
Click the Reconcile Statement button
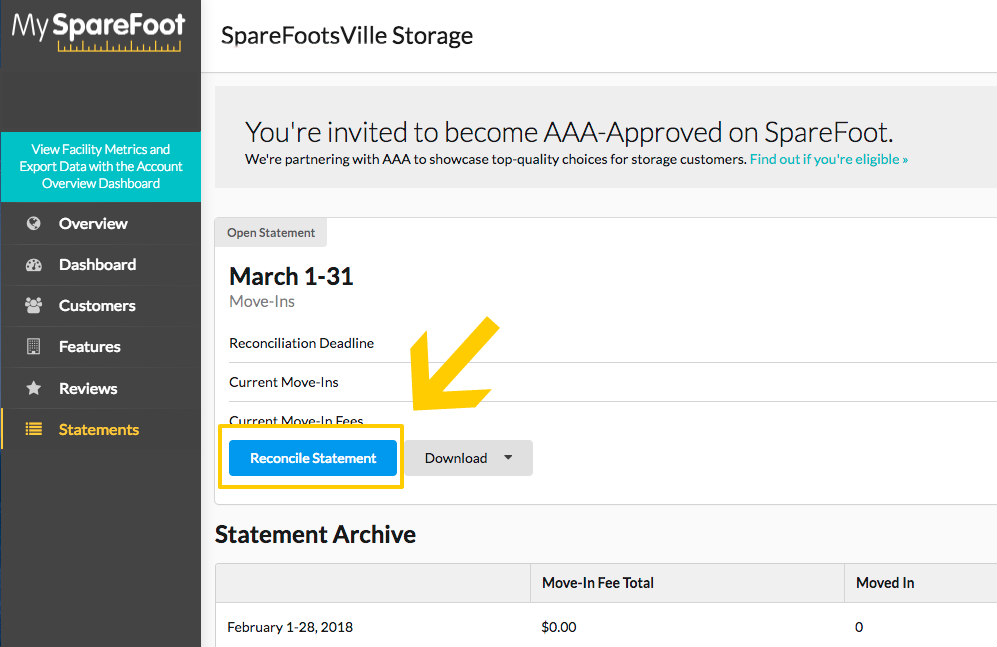313,458
